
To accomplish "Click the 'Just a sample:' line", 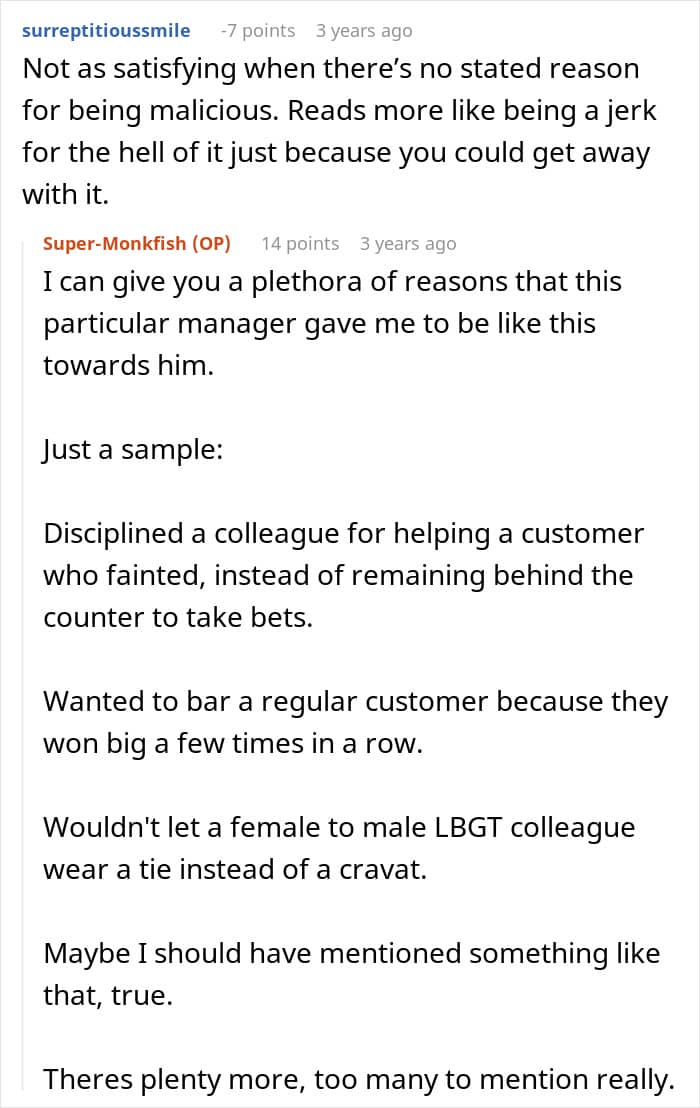I will coord(133,450).
